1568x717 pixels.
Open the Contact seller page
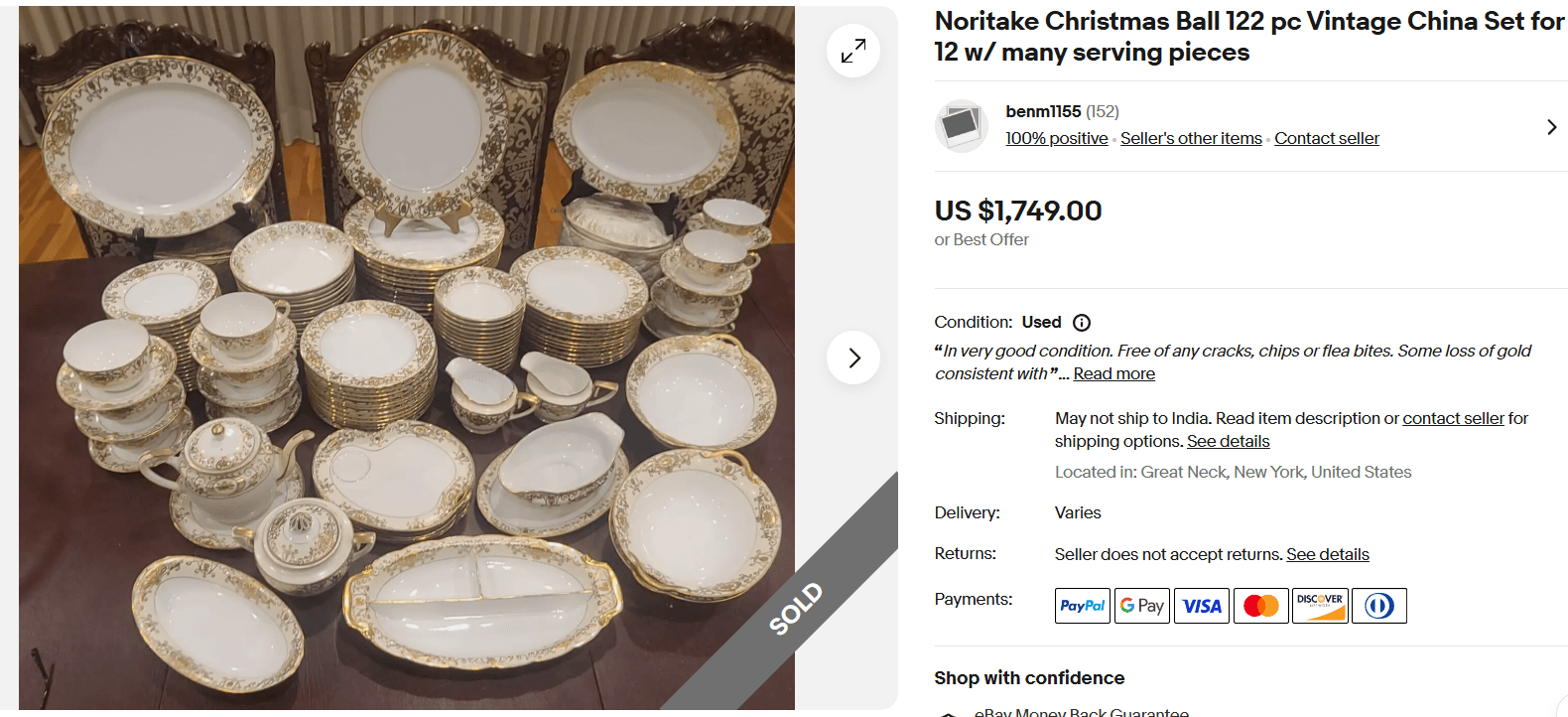[x=1326, y=138]
